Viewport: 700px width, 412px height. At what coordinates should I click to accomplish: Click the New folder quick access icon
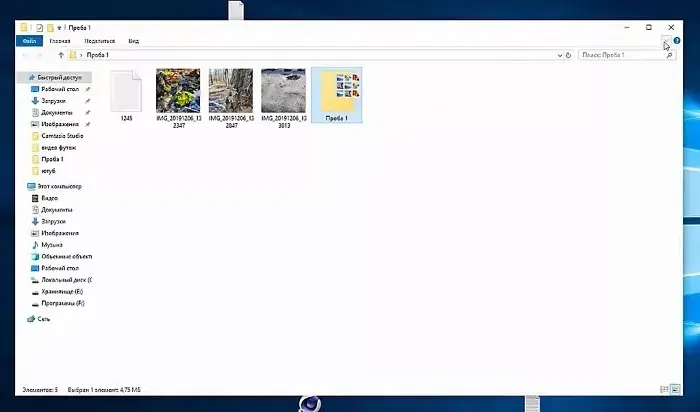pyautogui.click(x=50, y=28)
